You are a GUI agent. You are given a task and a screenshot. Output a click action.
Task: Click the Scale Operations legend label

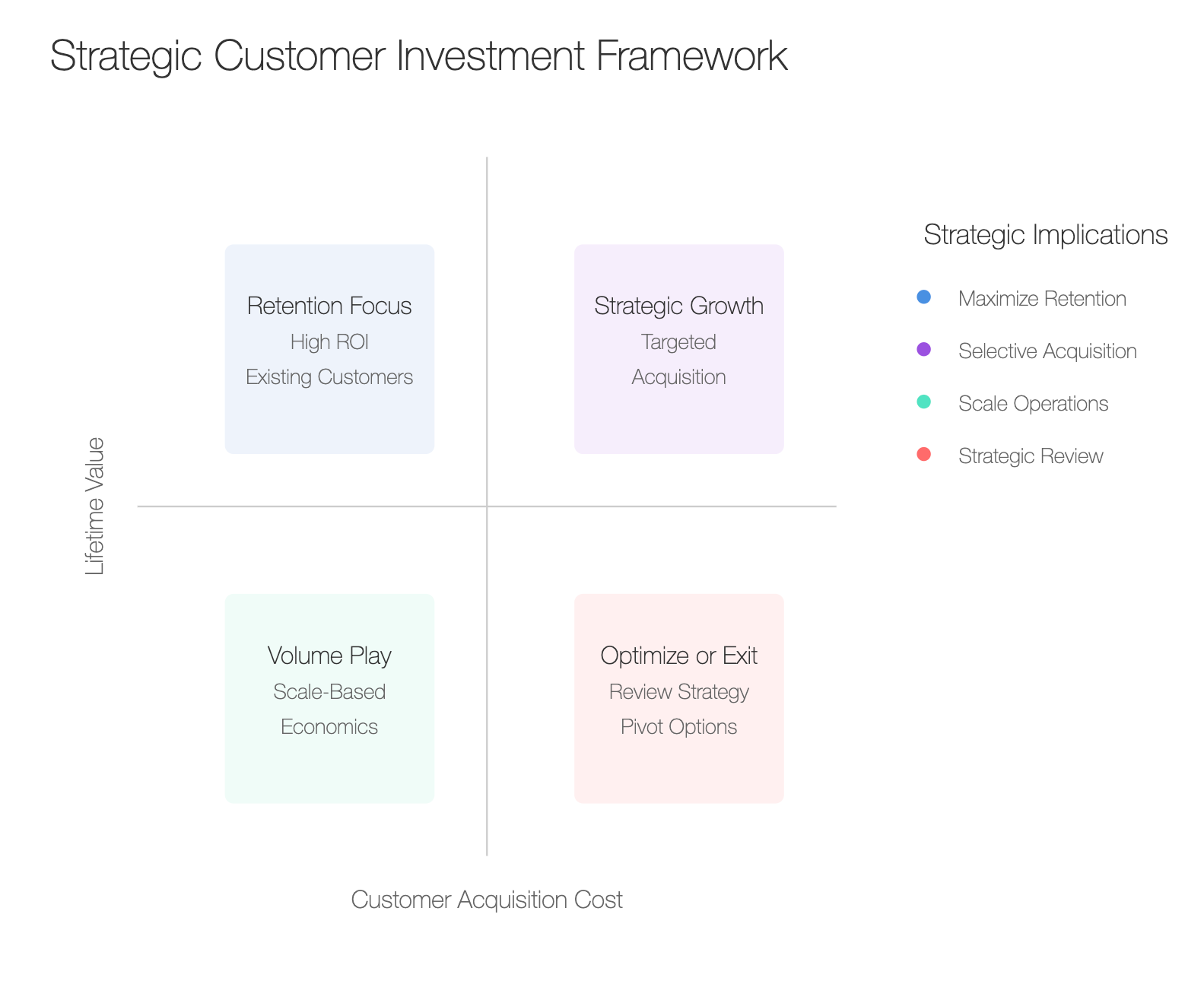point(1033,404)
